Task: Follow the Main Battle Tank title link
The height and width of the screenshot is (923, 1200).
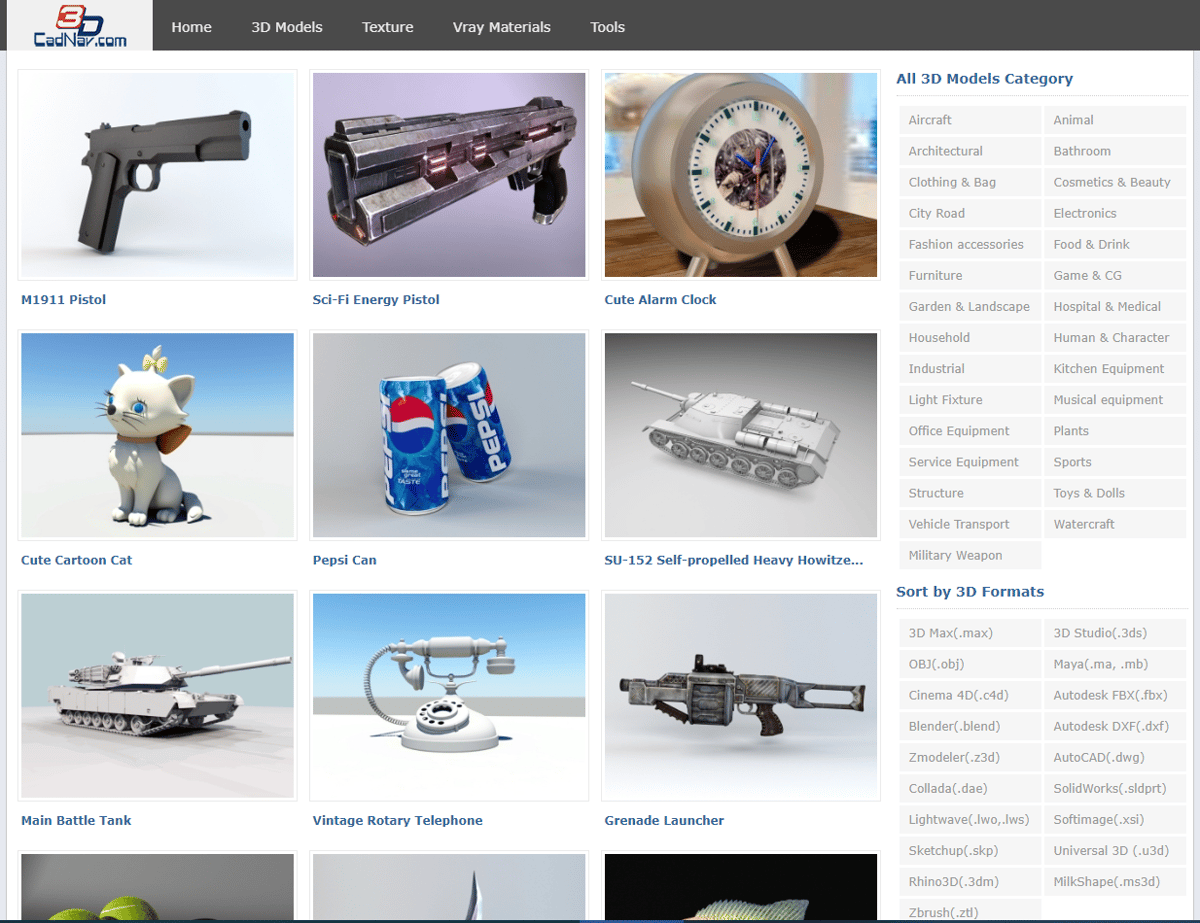Action: coord(76,821)
